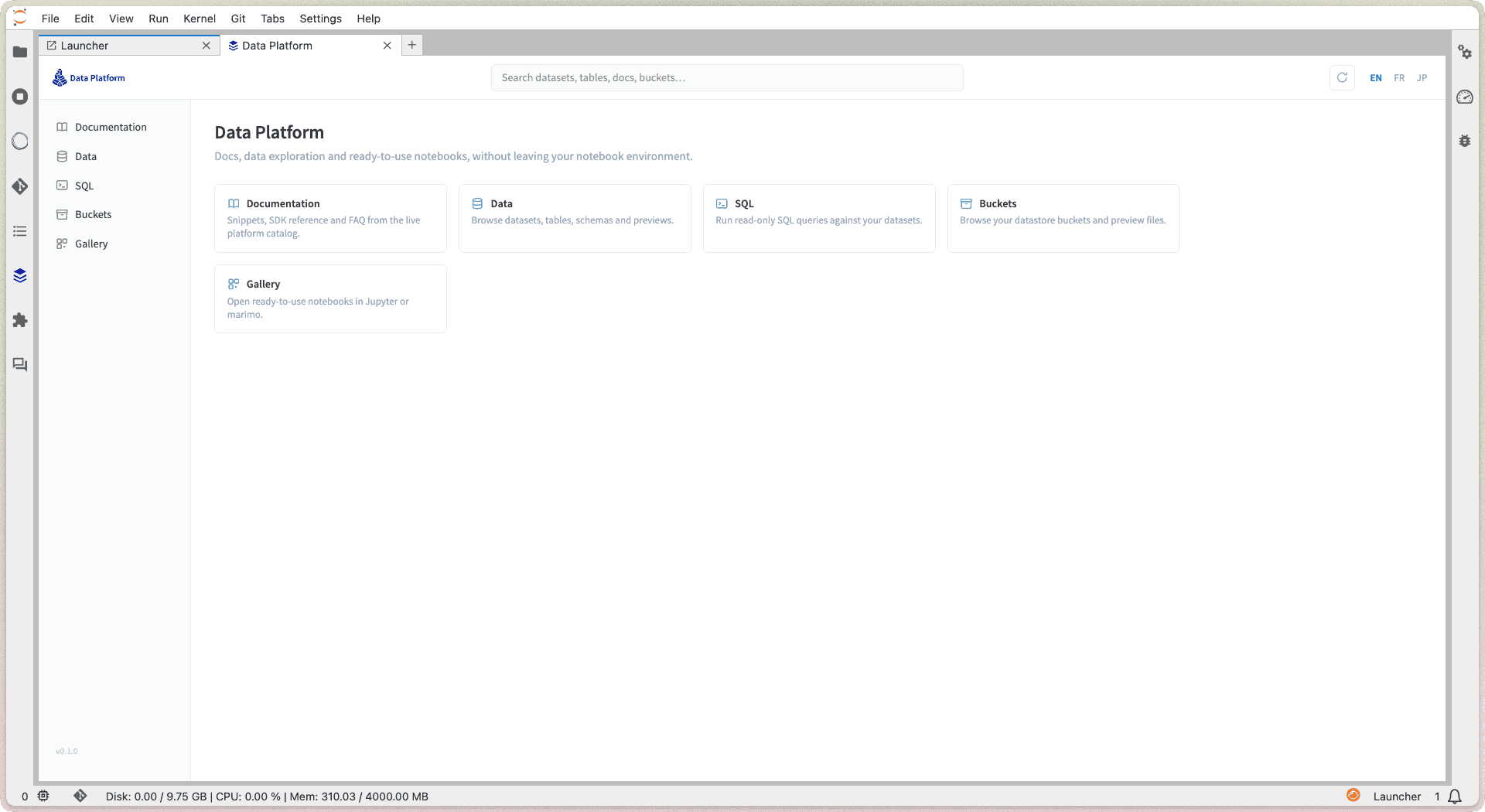Click the kernel chip icon in status bar

[x=43, y=796]
